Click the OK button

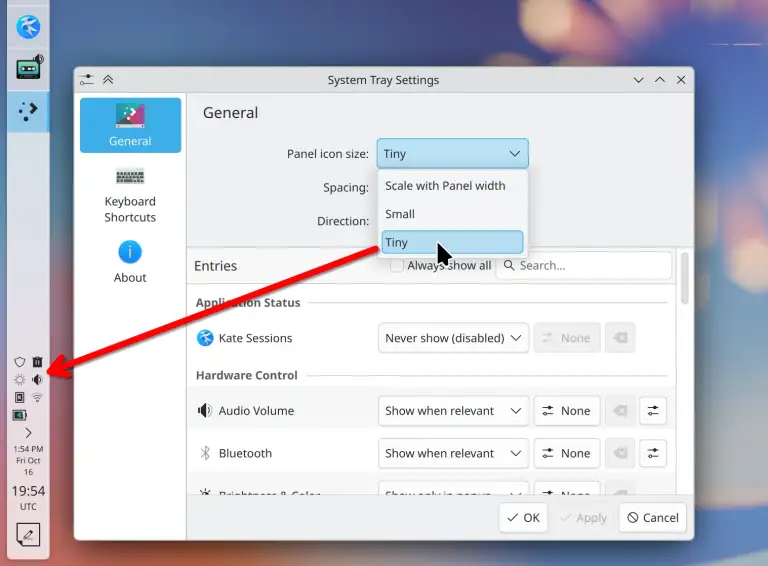pyautogui.click(x=523, y=518)
